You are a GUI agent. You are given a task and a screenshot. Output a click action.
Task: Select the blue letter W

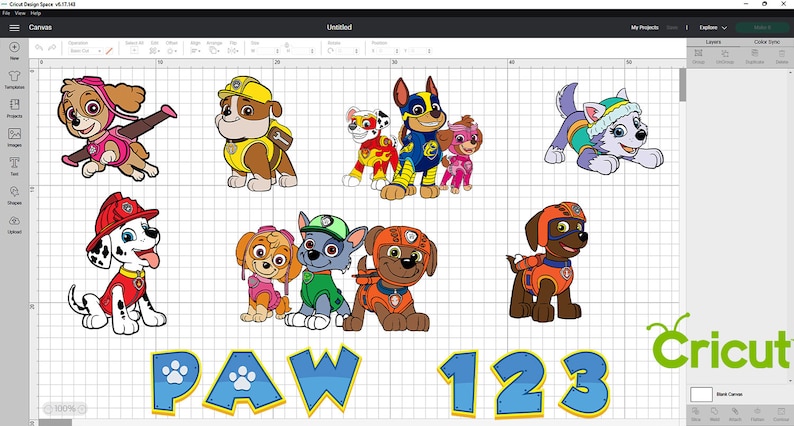pos(324,380)
